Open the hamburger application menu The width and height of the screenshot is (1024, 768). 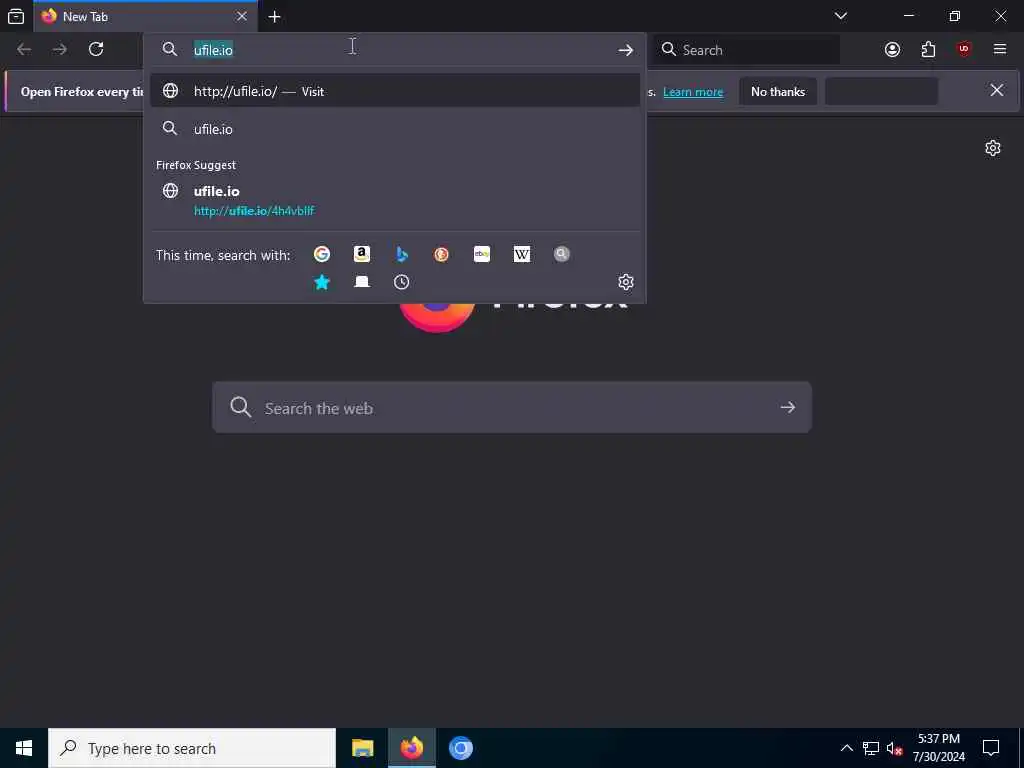pyautogui.click(x=1000, y=50)
